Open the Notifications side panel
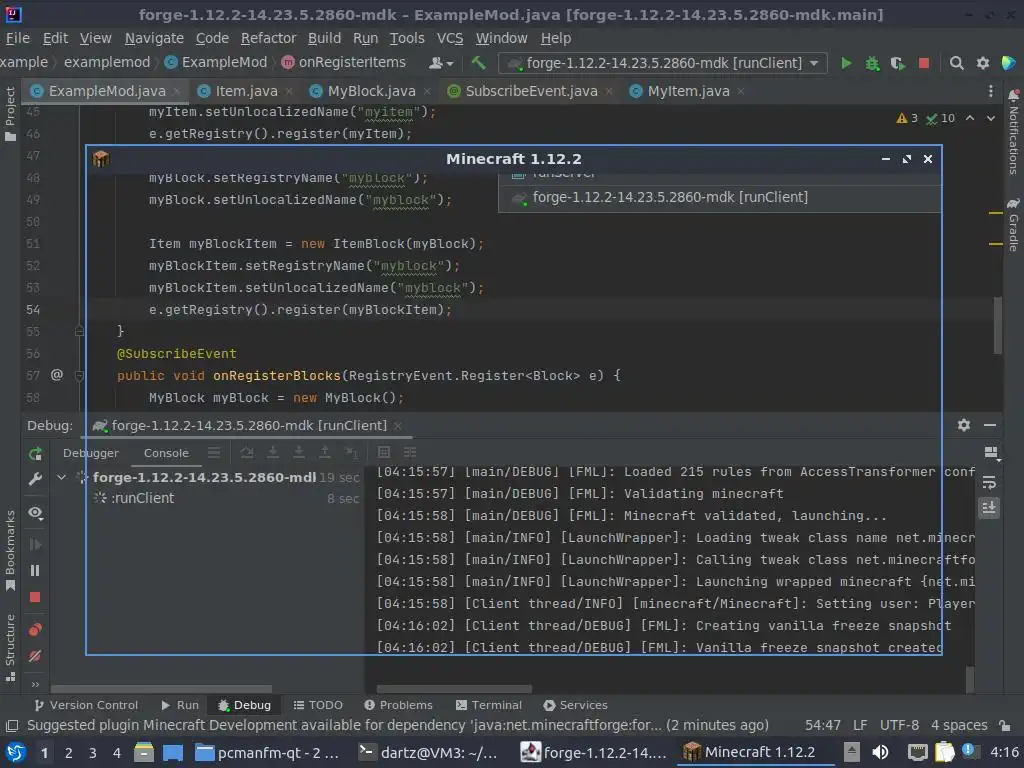Image resolution: width=1024 pixels, height=768 pixels. coord(1014,132)
